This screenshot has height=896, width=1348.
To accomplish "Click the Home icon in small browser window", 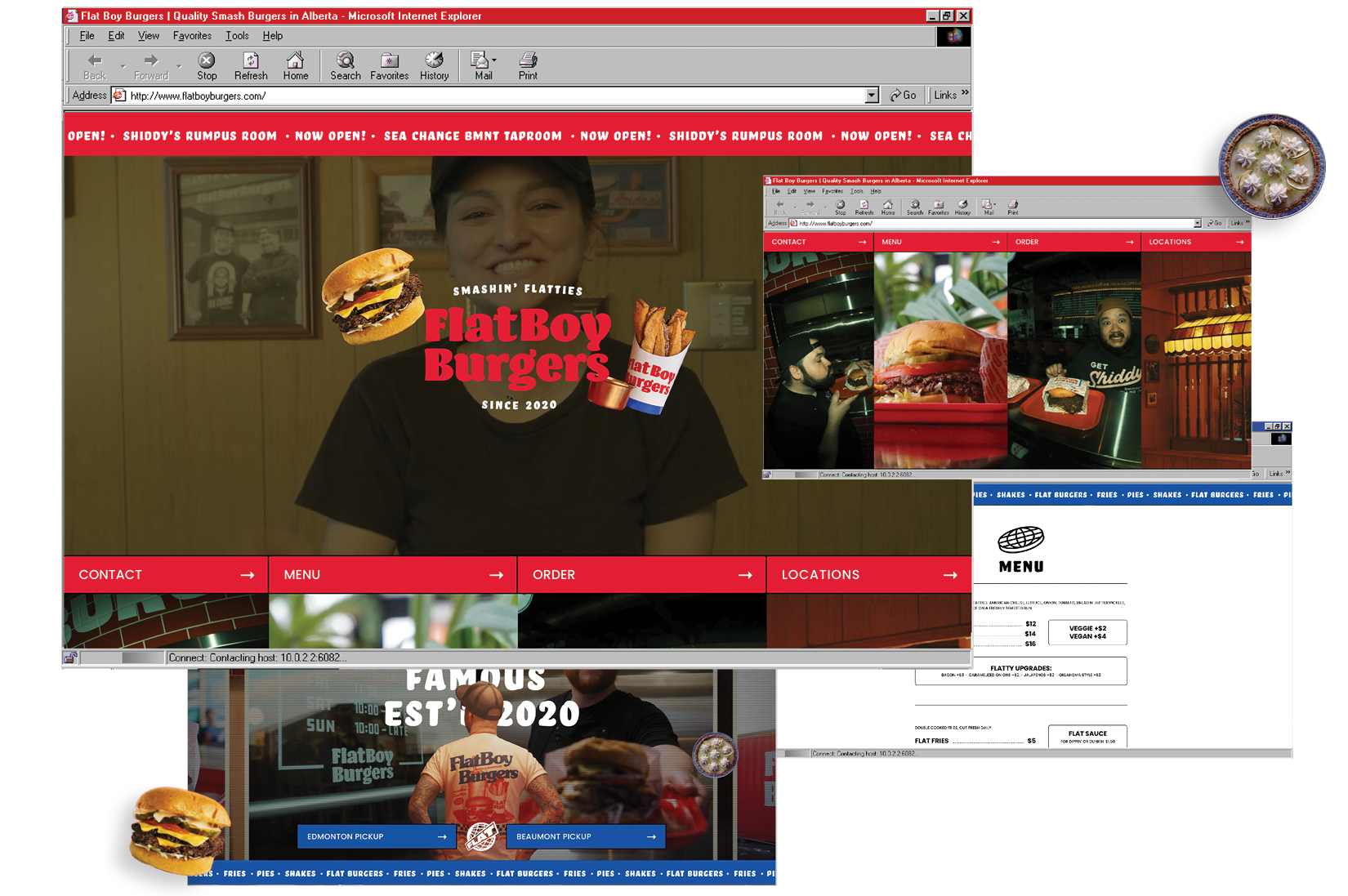I will point(888,207).
